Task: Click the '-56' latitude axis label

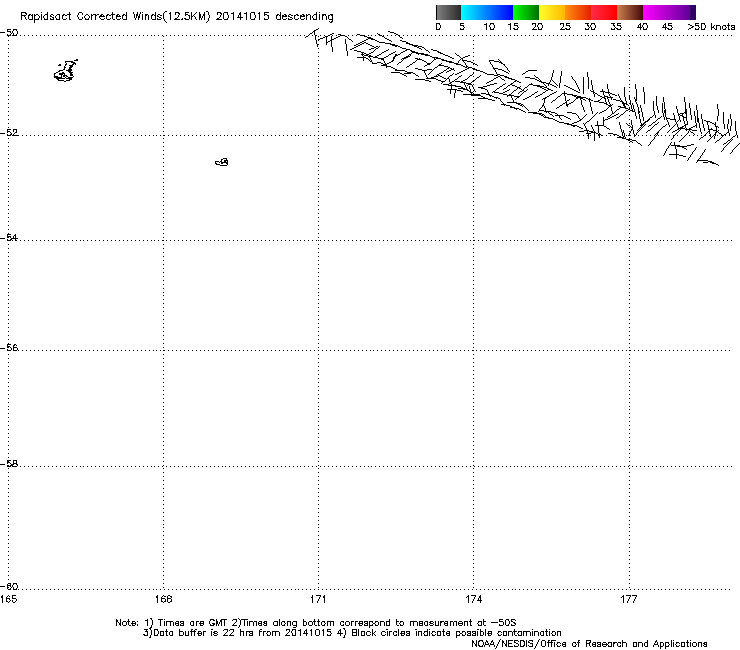Action: click(9, 348)
